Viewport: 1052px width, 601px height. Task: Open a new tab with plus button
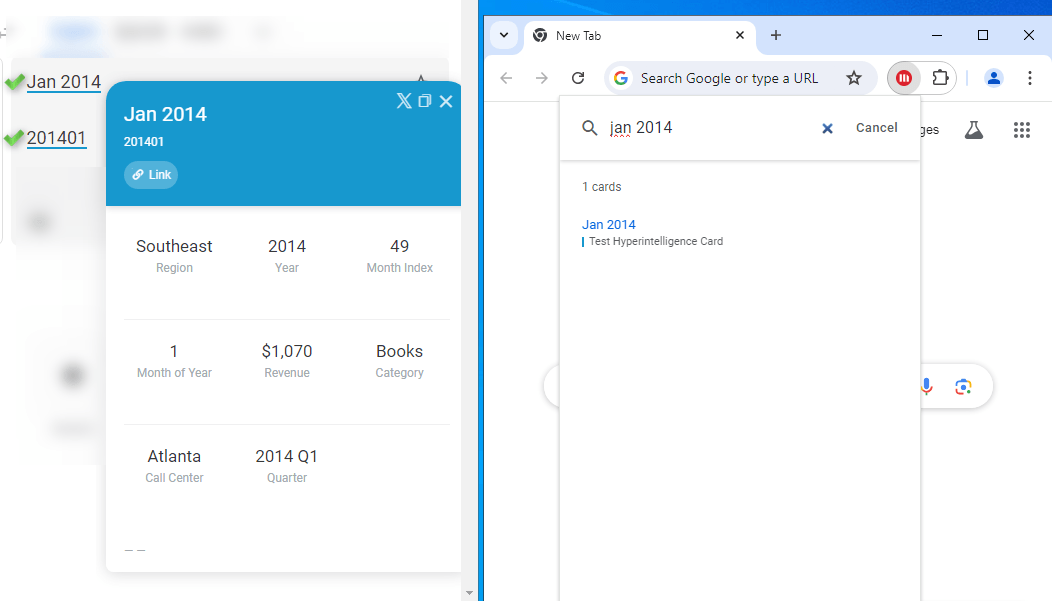(776, 35)
